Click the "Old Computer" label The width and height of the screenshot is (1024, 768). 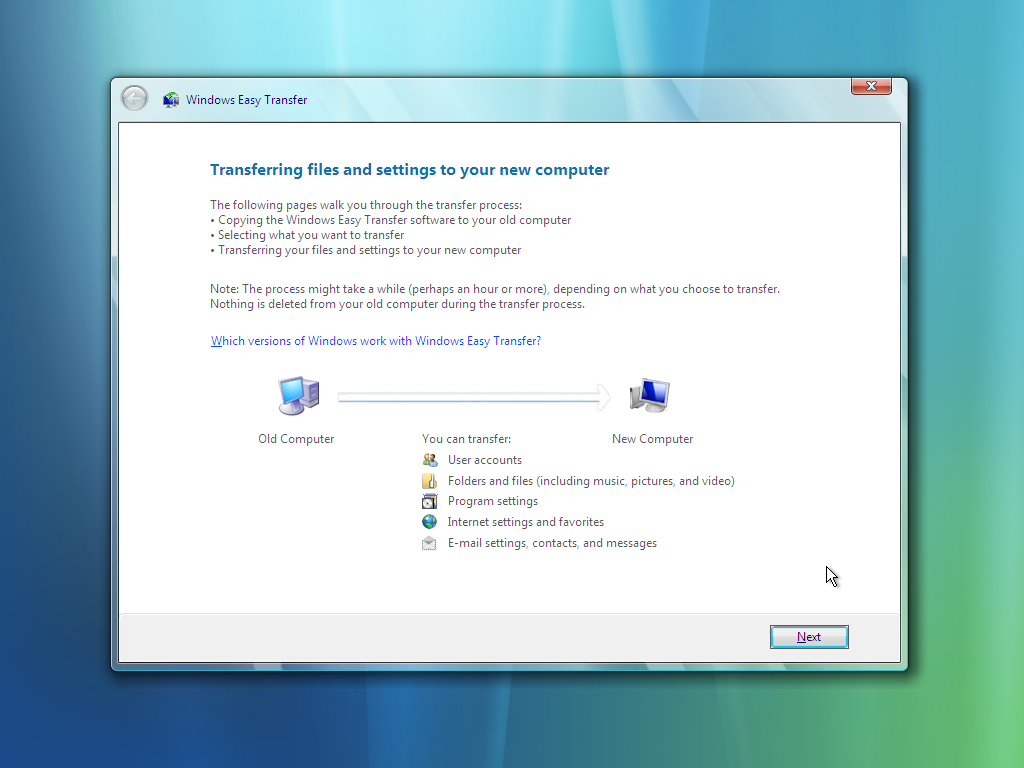point(296,439)
